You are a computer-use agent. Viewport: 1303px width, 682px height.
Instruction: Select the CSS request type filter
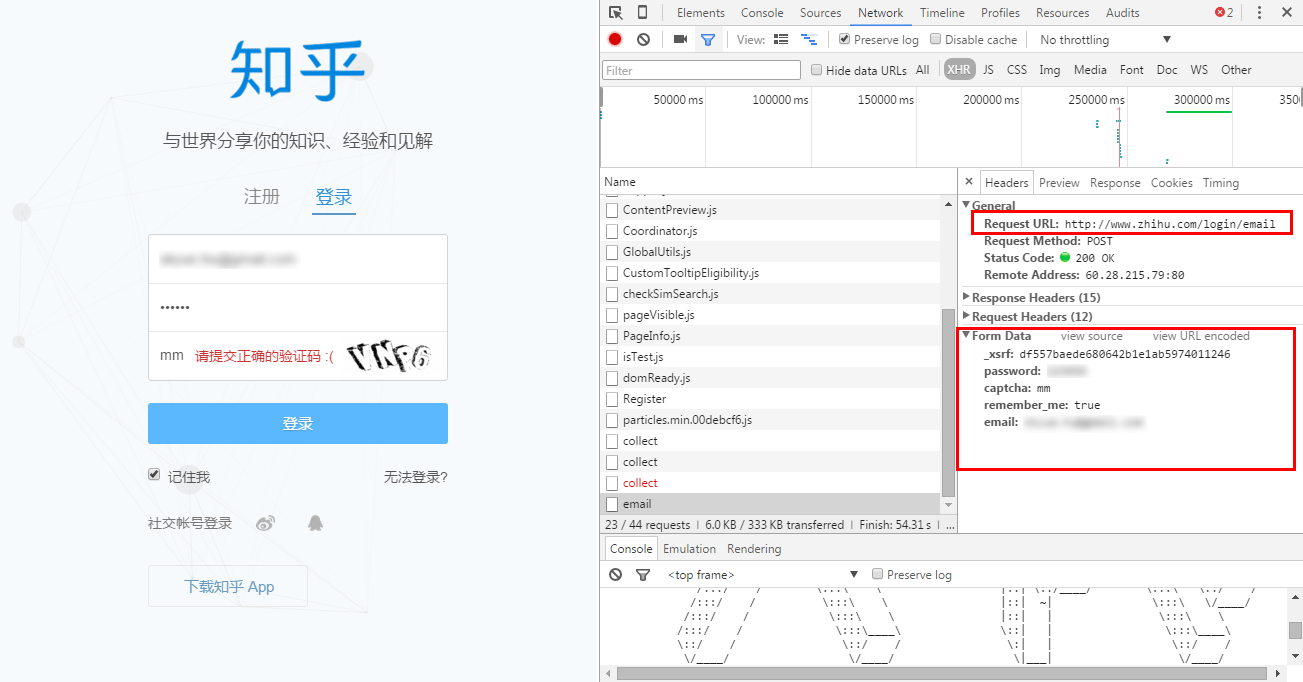pyautogui.click(x=1017, y=70)
